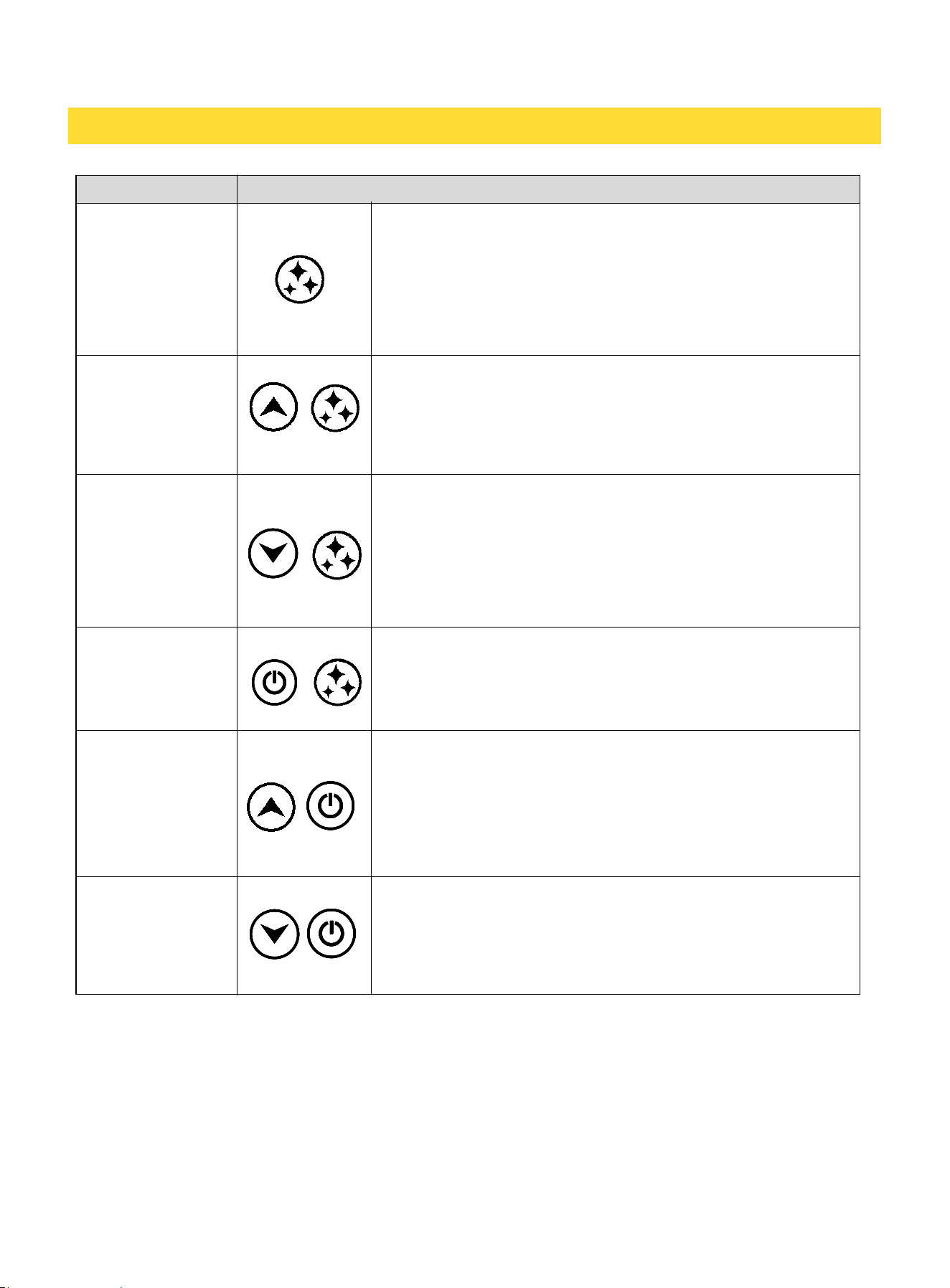Click the empty description cell of first row
The width and height of the screenshot is (950, 1288).
[x=615, y=280]
